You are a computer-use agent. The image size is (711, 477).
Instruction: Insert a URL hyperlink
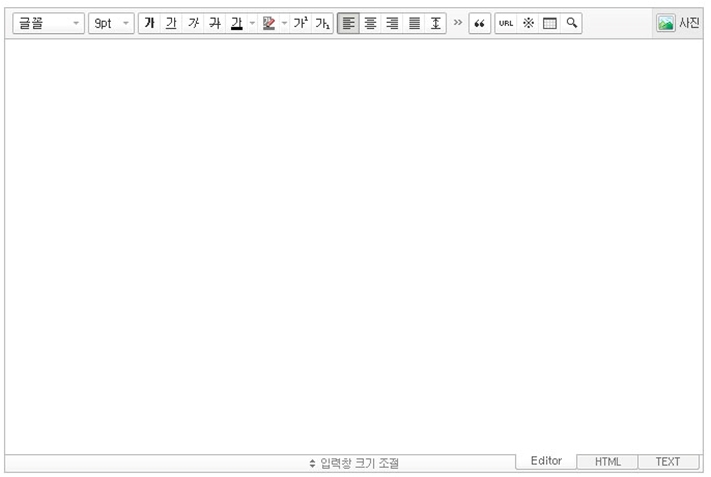click(x=506, y=24)
